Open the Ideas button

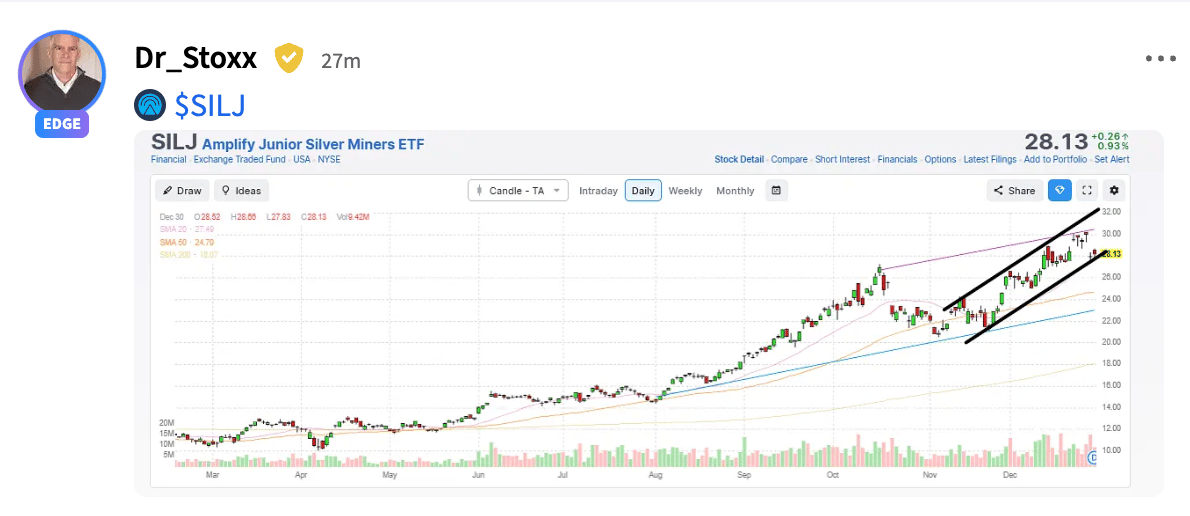[x=241, y=190]
